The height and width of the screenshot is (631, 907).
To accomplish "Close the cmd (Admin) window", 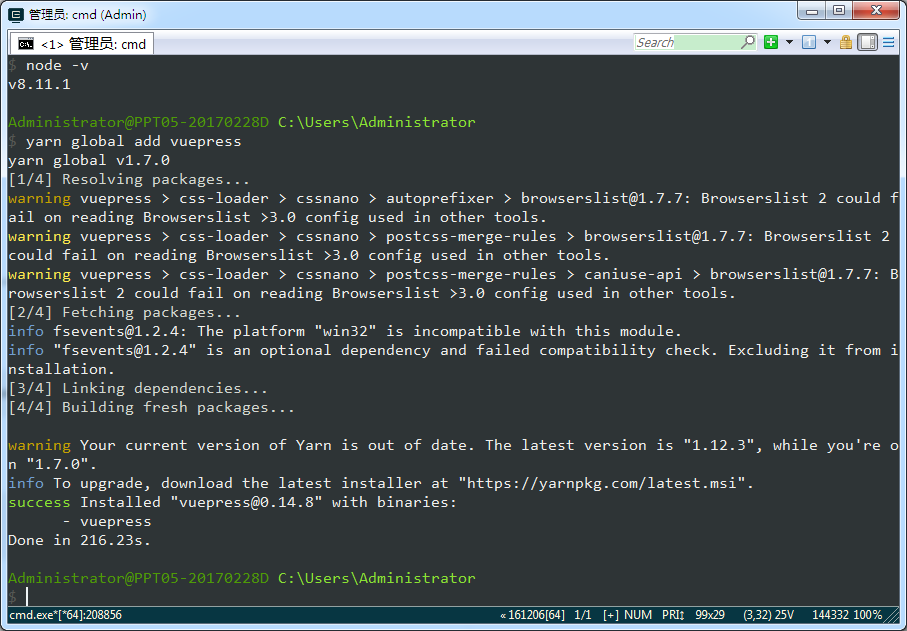I will tap(876, 10).
